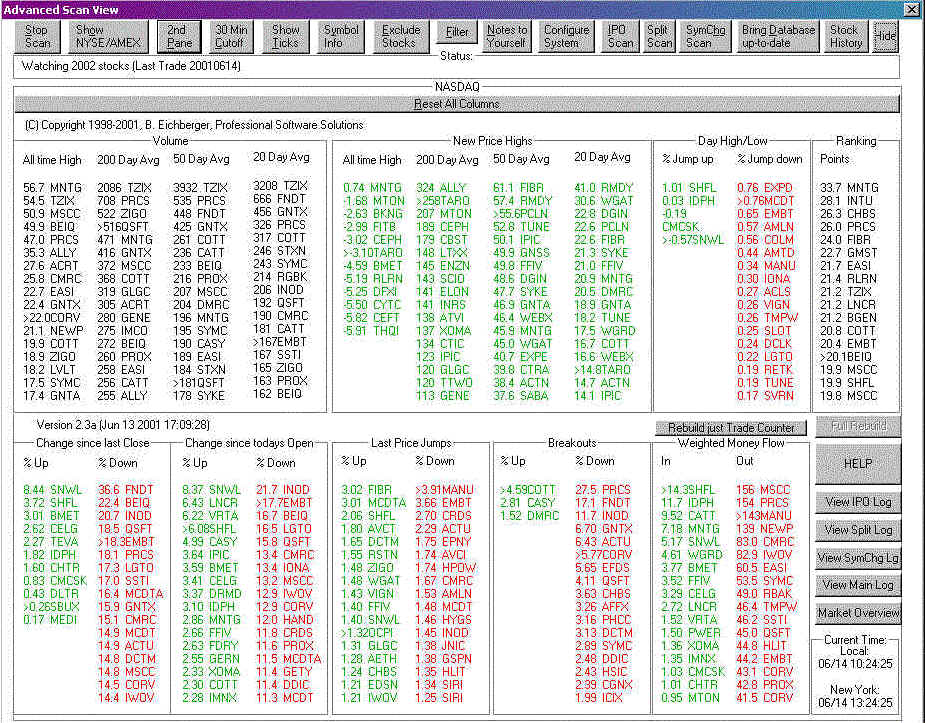Click the Stop Scan button
The image size is (925, 723).
[x=37, y=37]
